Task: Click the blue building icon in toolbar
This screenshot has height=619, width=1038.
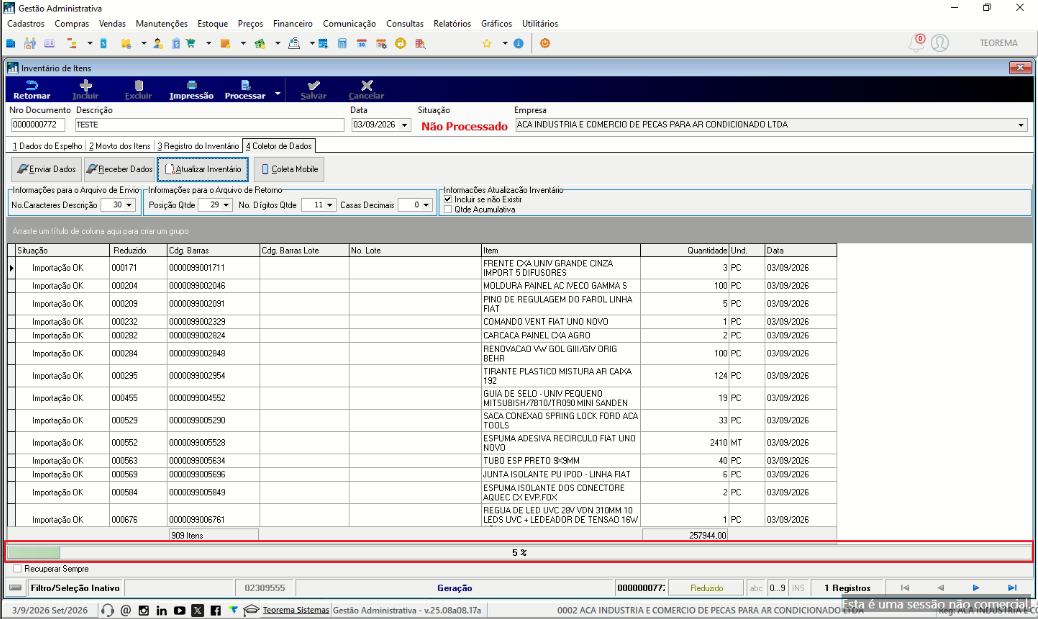Action: click(11, 44)
